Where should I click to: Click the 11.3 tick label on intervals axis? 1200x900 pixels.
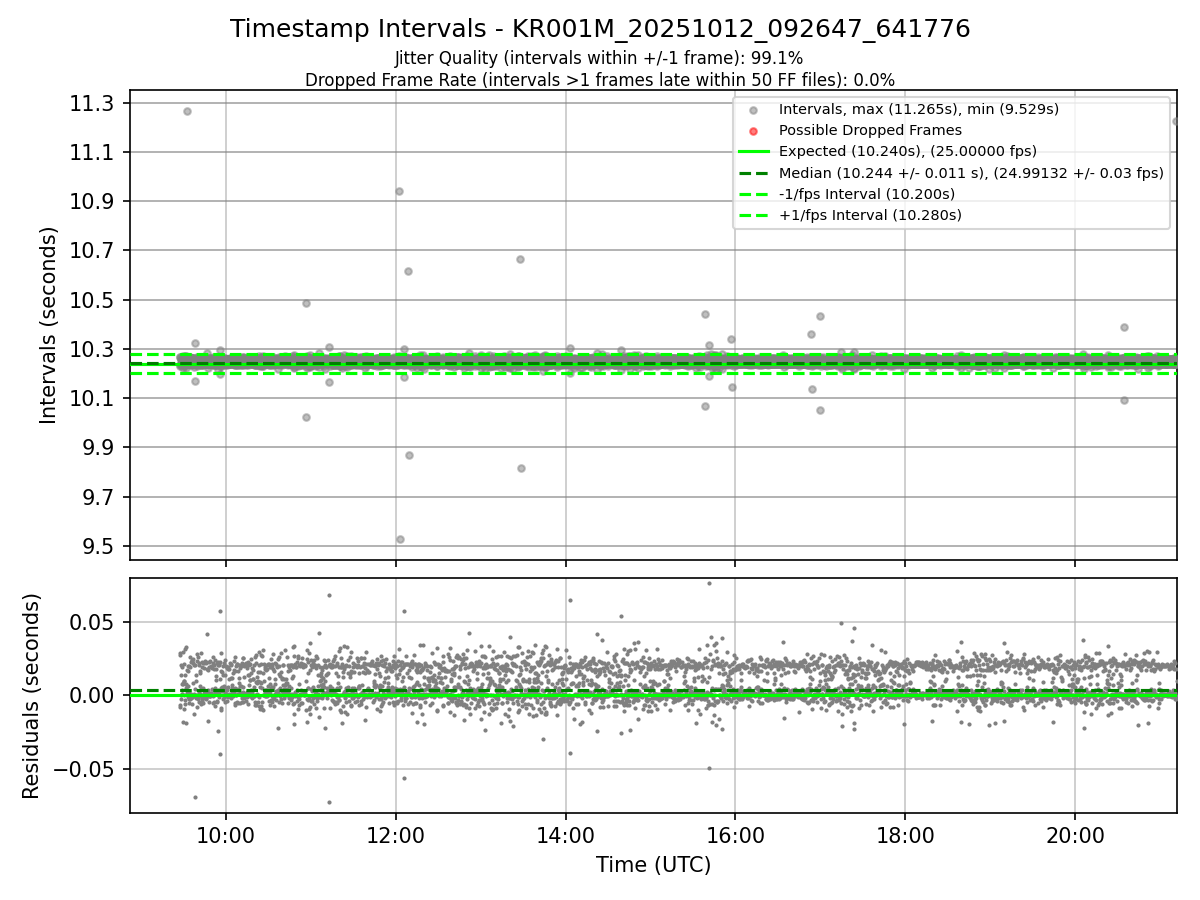94,104
